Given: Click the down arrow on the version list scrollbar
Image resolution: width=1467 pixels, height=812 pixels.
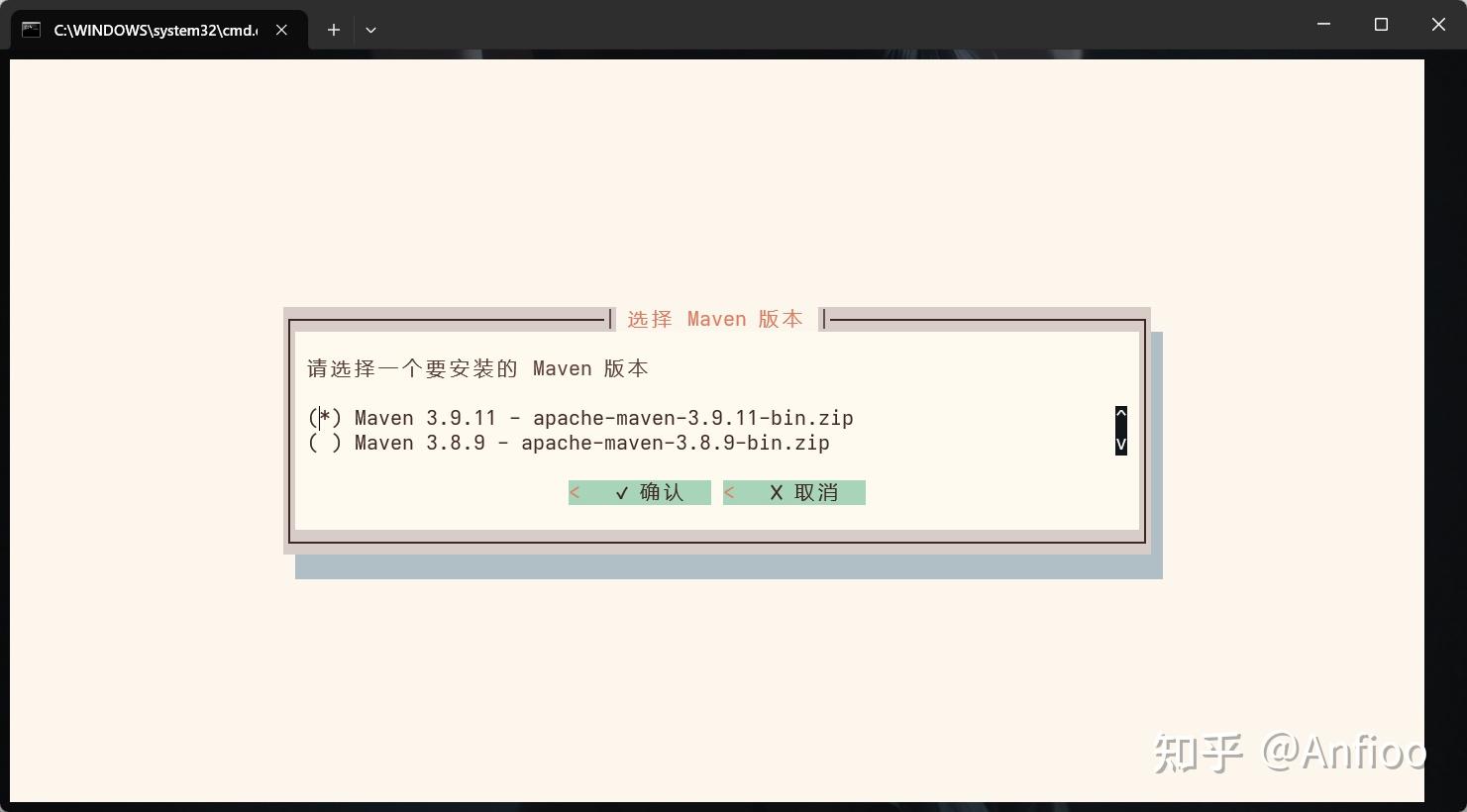Looking at the screenshot, I should point(1120,446).
